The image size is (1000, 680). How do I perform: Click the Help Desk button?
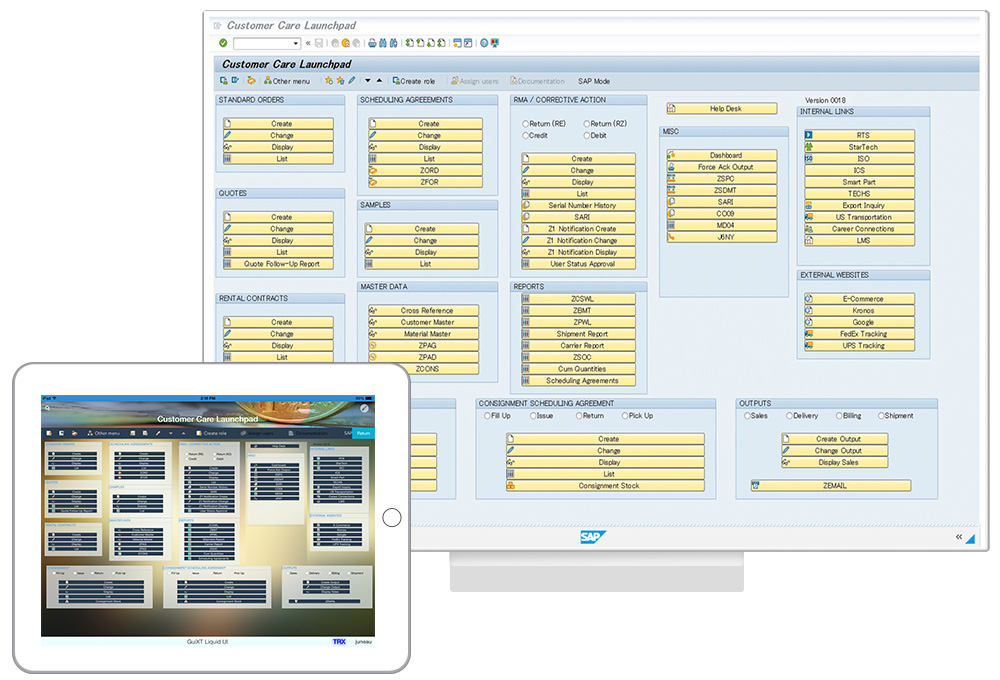click(x=721, y=109)
